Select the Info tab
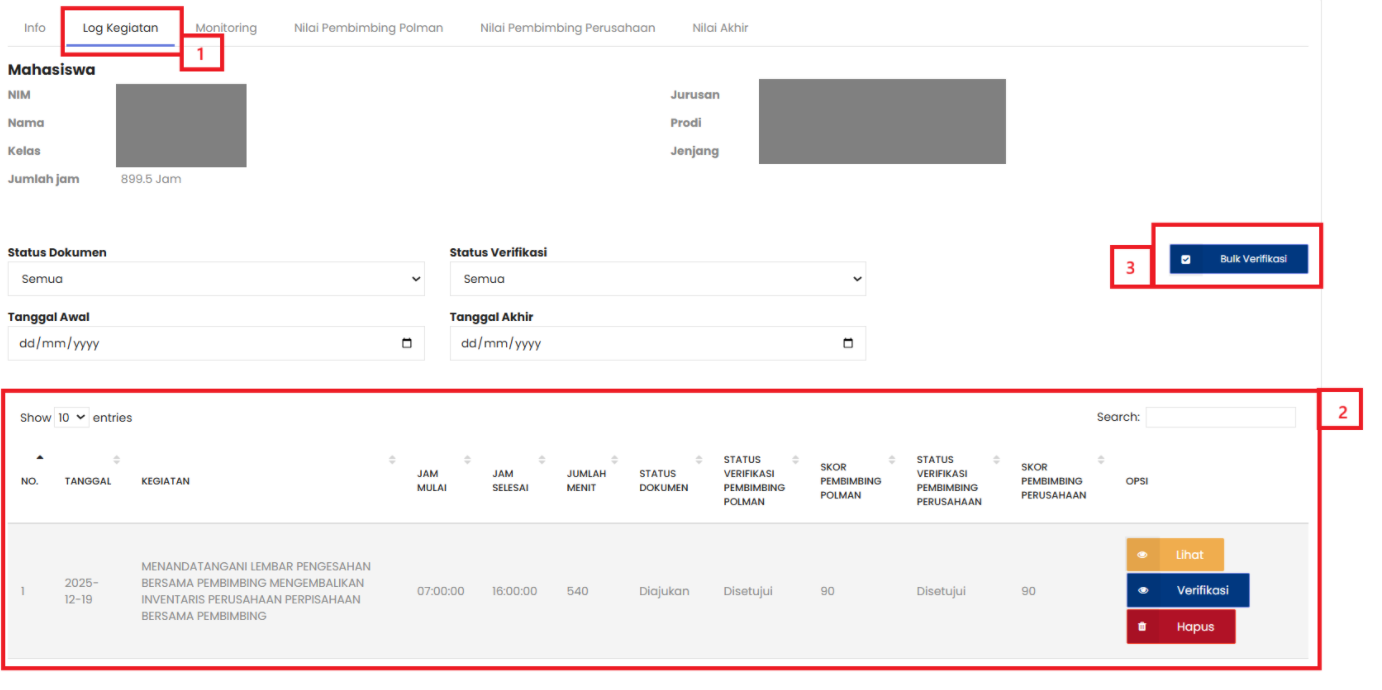The image size is (1382, 690). pyautogui.click(x=35, y=28)
